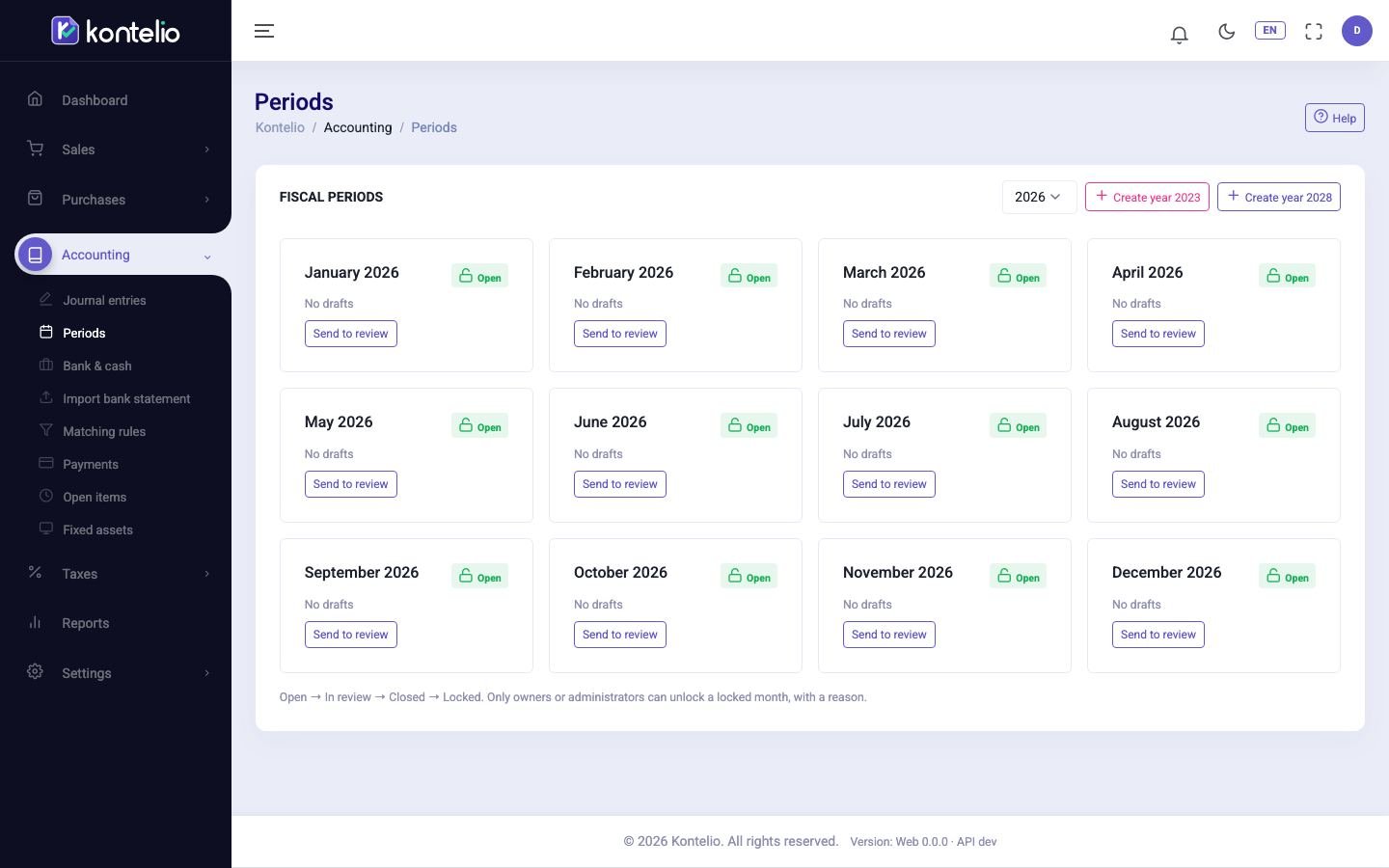Click the Taxes percent icon
This screenshot has width=1389, height=868.
(35, 572)
